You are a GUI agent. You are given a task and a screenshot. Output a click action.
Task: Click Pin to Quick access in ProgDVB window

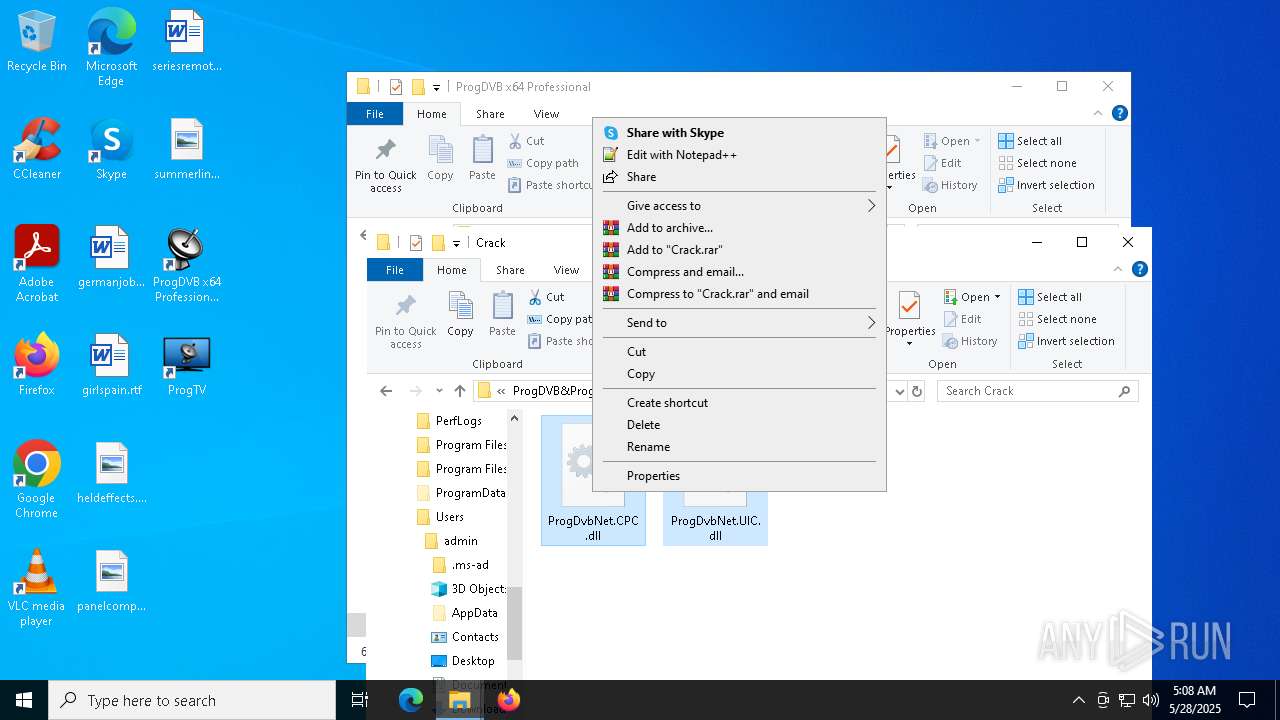385,165
